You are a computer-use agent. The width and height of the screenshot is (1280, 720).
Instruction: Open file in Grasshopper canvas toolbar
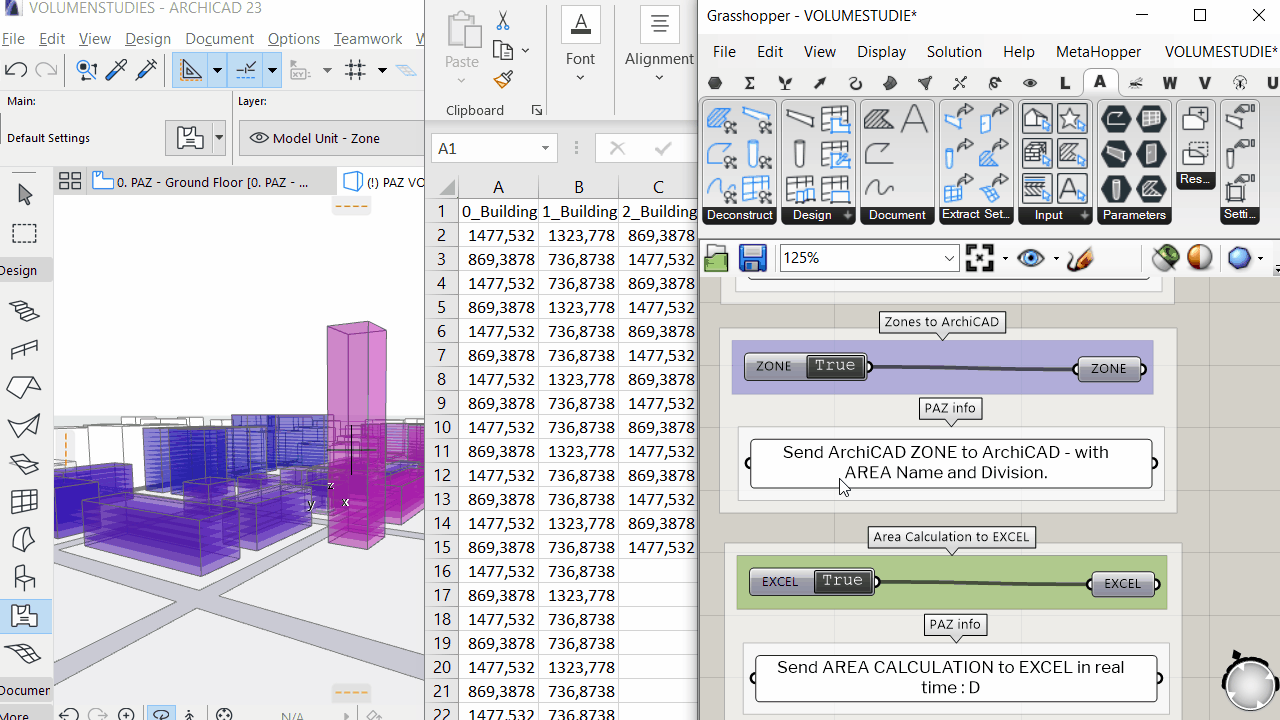716,259
